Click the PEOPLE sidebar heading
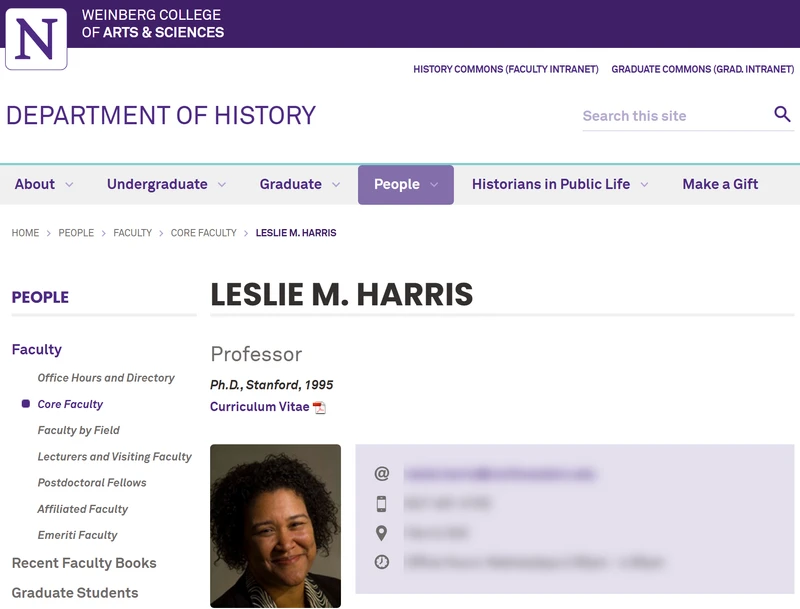Viewport: 800px width, 609px height. click(40, 297)
